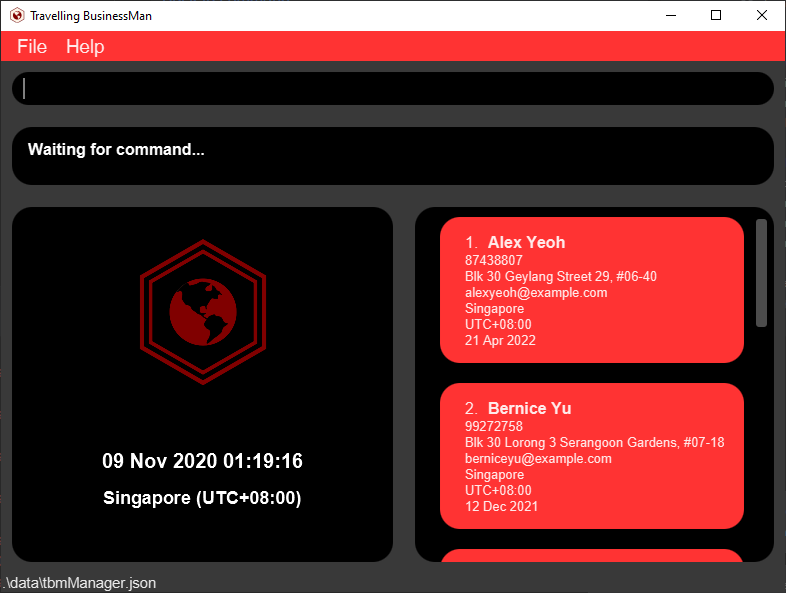This screenshot has width=786, height=593.
Task: Open the Help menu
Action: [x=85, y=47]
